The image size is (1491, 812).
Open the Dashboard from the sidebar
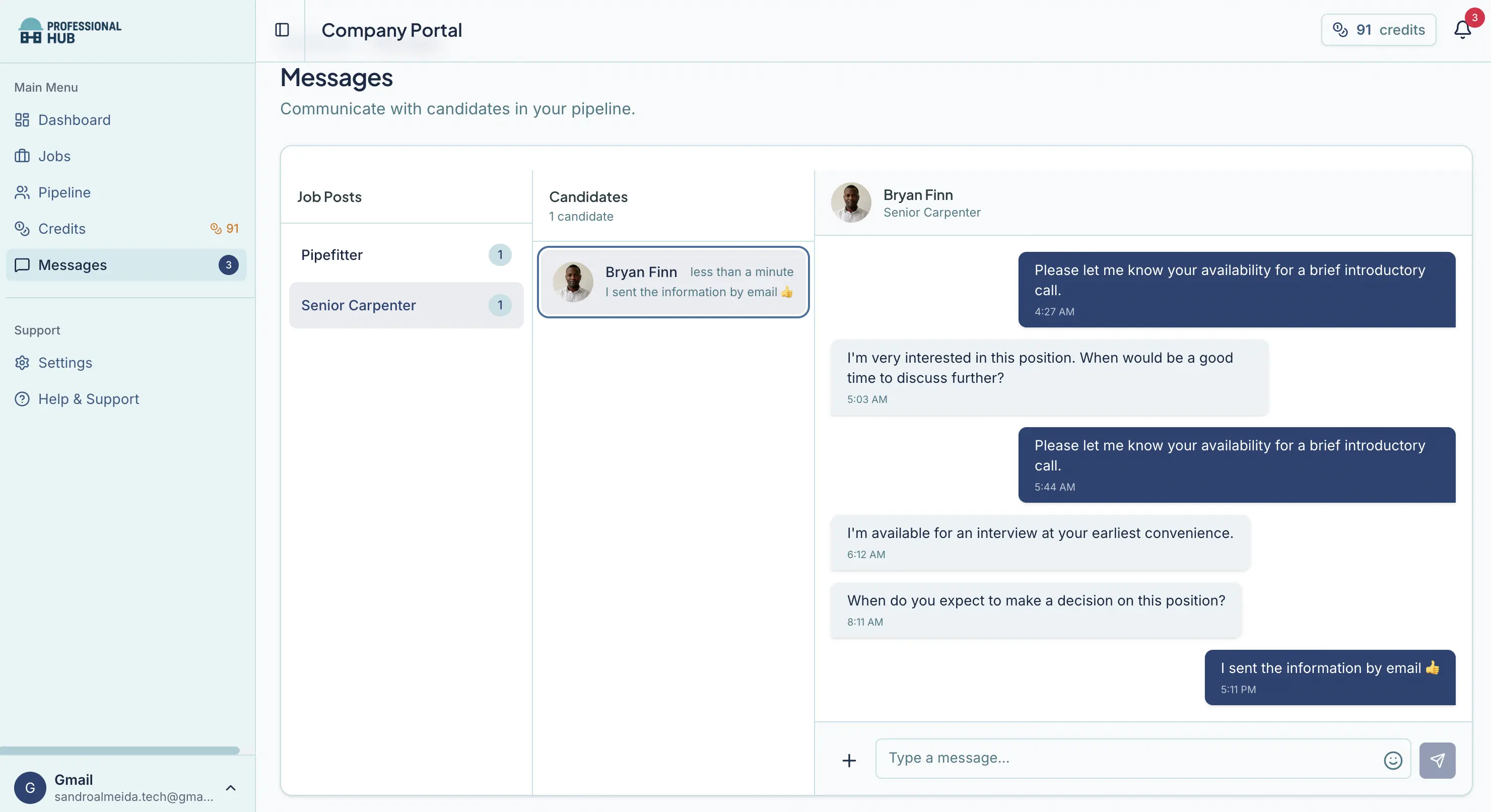[x=75, y=120]
